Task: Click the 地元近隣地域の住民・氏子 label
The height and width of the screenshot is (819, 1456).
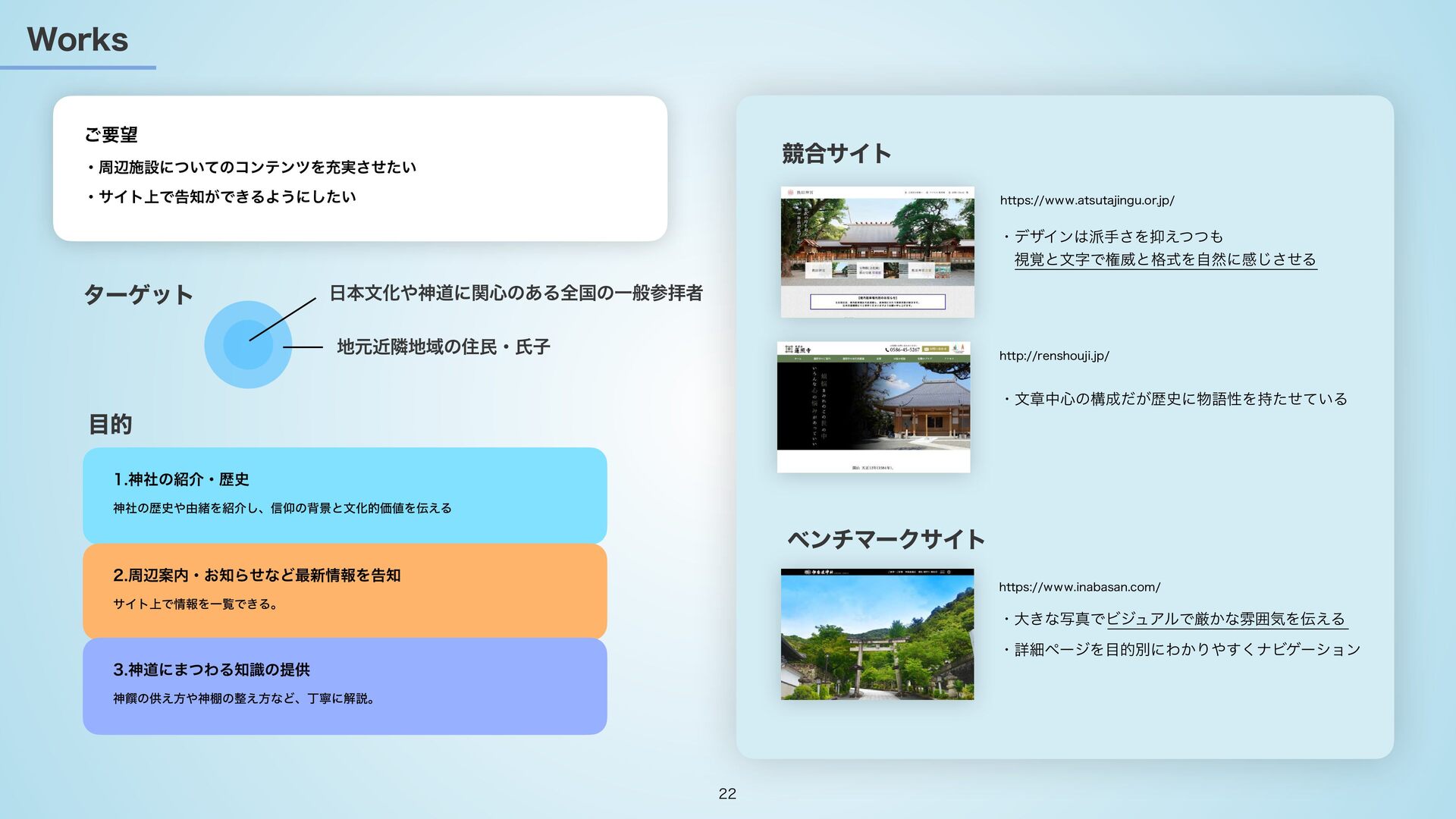Action: point(443,347)
